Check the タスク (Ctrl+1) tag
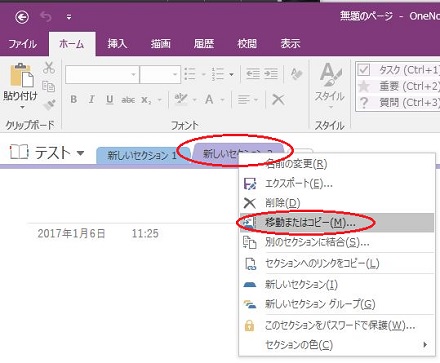The image size is (440, 363). [x=398, y=70]
